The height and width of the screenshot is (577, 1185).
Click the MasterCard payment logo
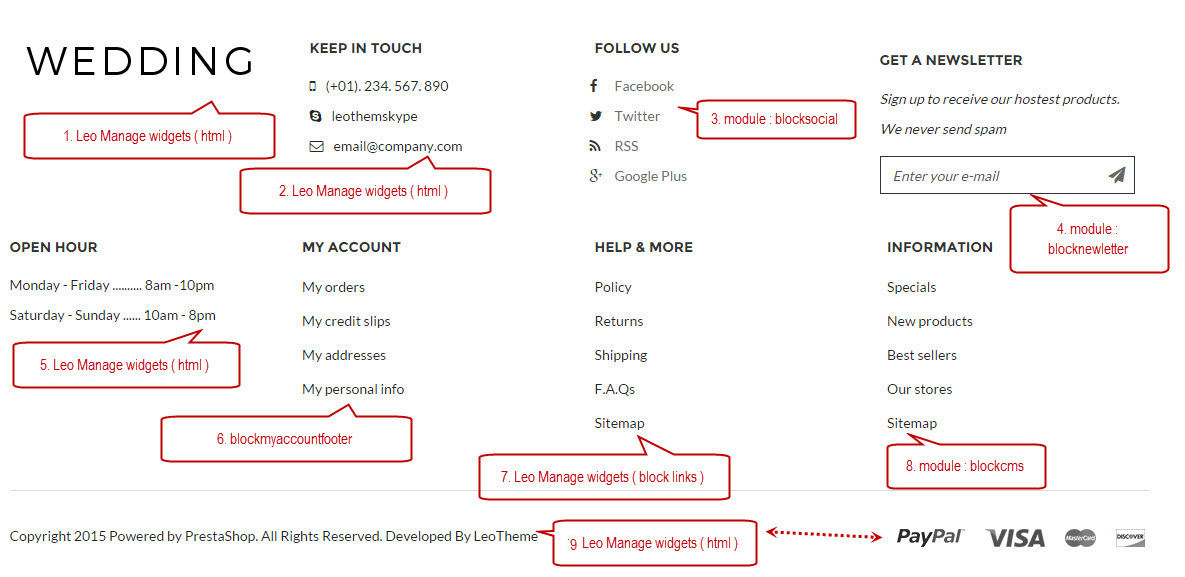pos(1081,538)
